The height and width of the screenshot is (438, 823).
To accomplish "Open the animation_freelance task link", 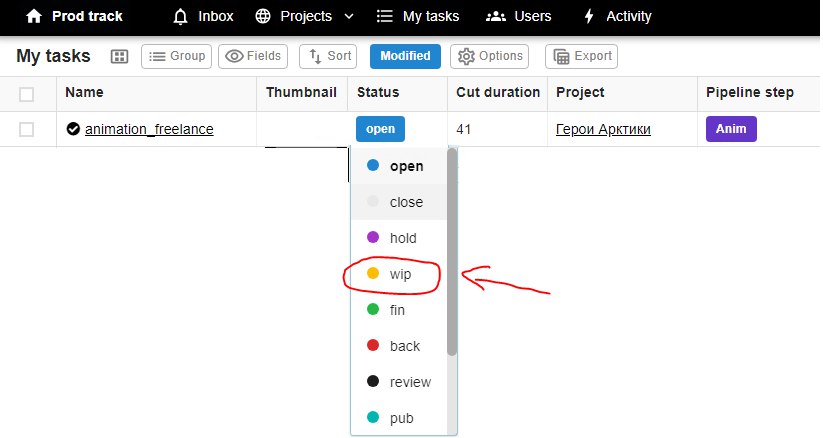I will [x=149, y=129].
